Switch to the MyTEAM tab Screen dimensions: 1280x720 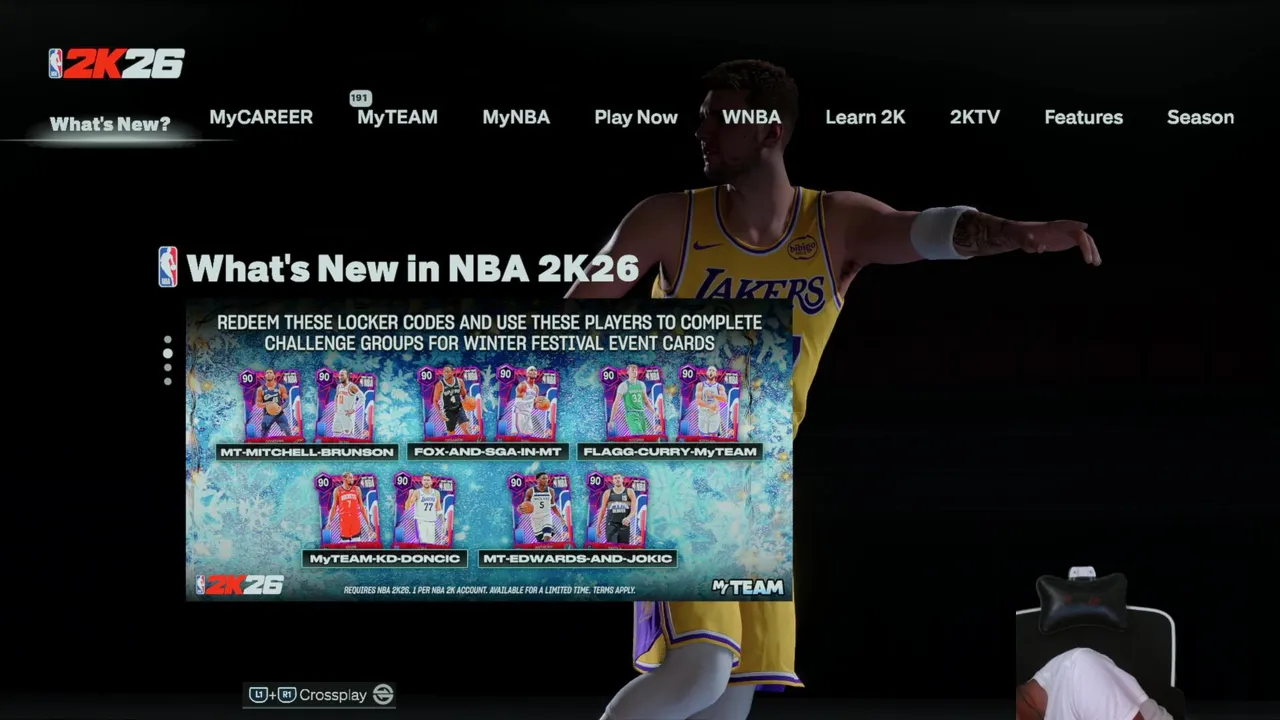point(397,117)
